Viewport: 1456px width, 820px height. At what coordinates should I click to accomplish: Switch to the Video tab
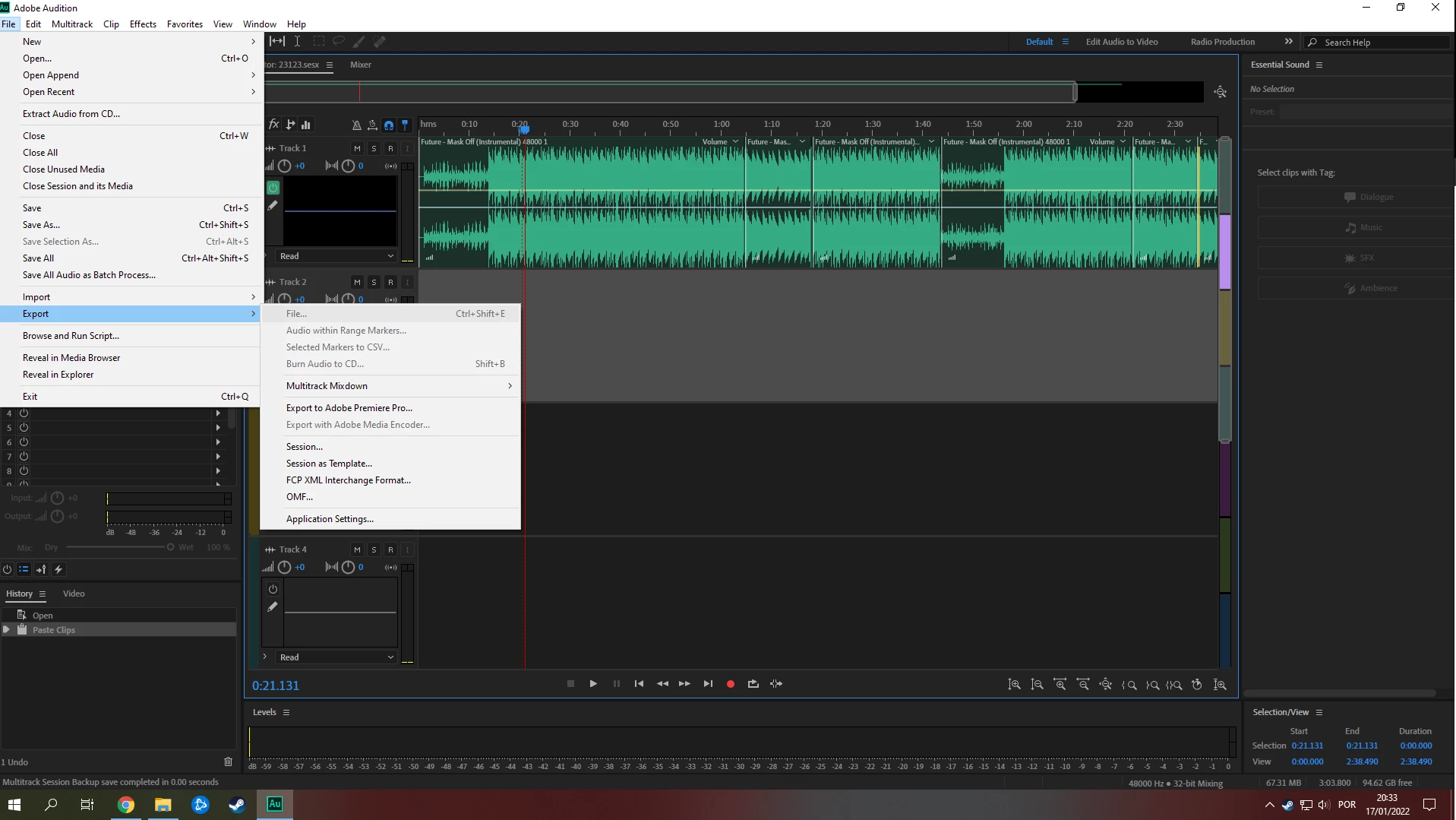point(74,594)
